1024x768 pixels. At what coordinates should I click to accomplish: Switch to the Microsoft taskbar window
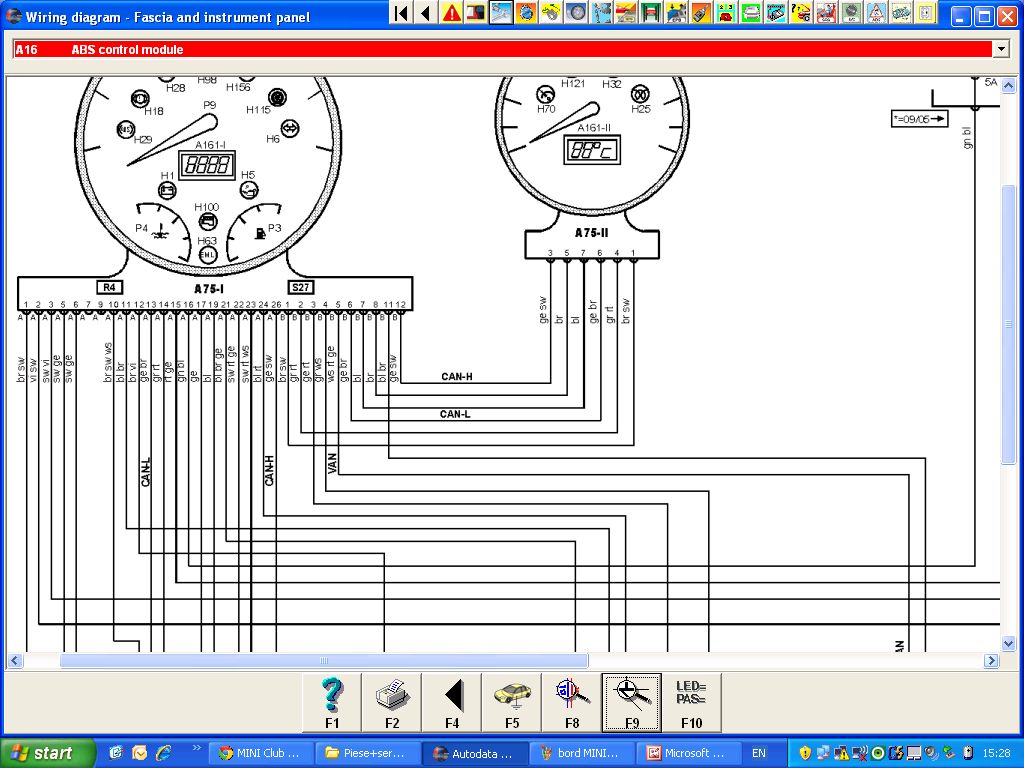[686, 753]
